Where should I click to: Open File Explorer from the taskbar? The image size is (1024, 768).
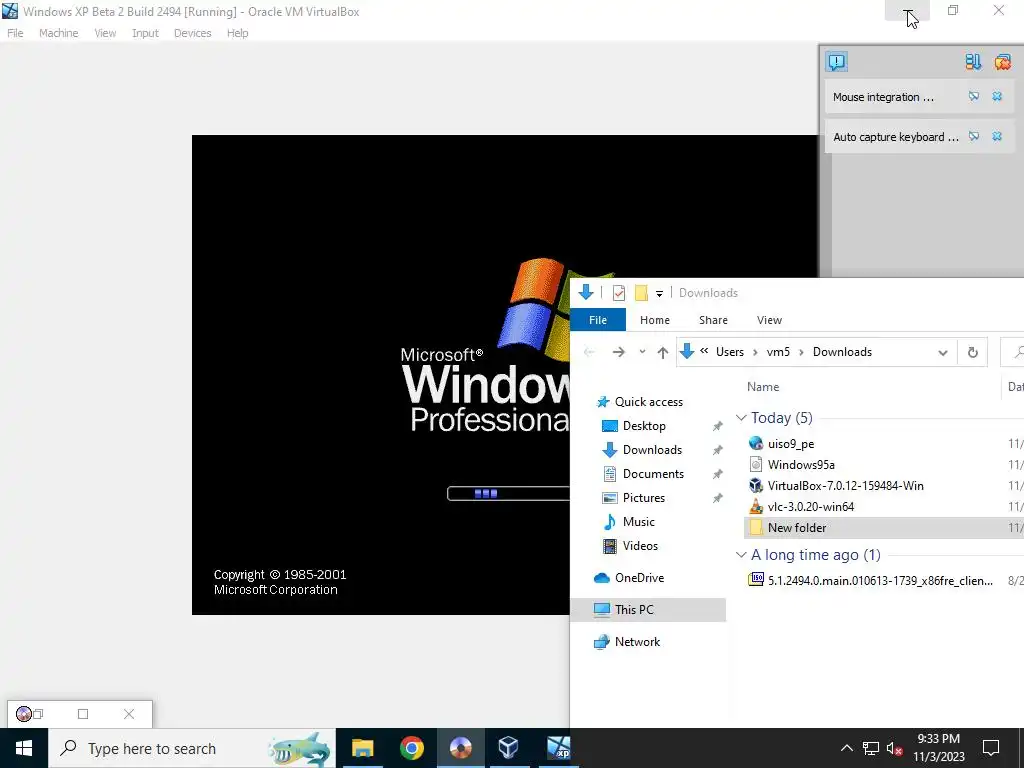[x=362, y=748]
